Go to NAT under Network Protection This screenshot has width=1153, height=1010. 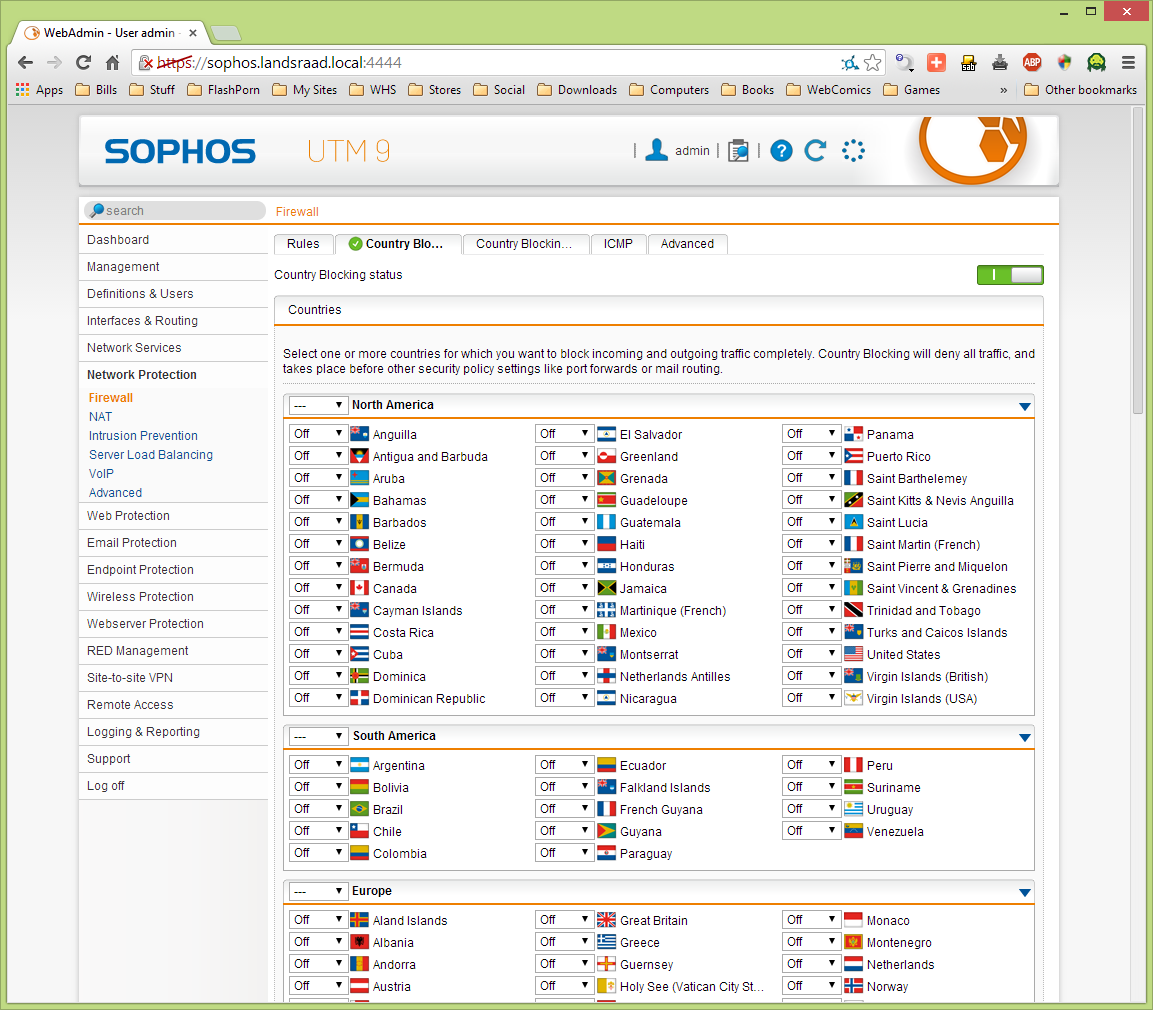pyautogui.click(x=100, y=417)
